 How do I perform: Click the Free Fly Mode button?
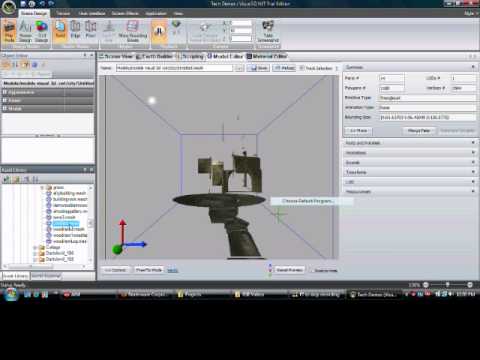(149, 270)
